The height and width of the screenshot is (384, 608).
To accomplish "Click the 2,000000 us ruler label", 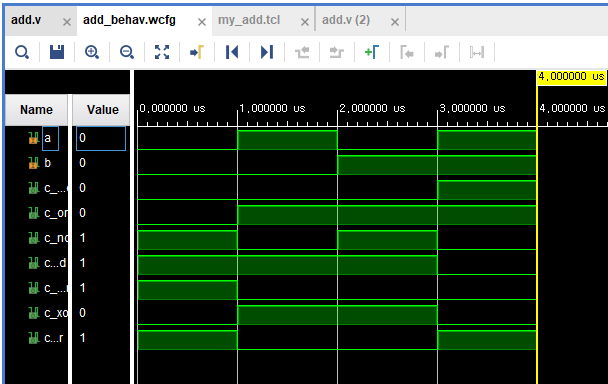I will point(372,108).
